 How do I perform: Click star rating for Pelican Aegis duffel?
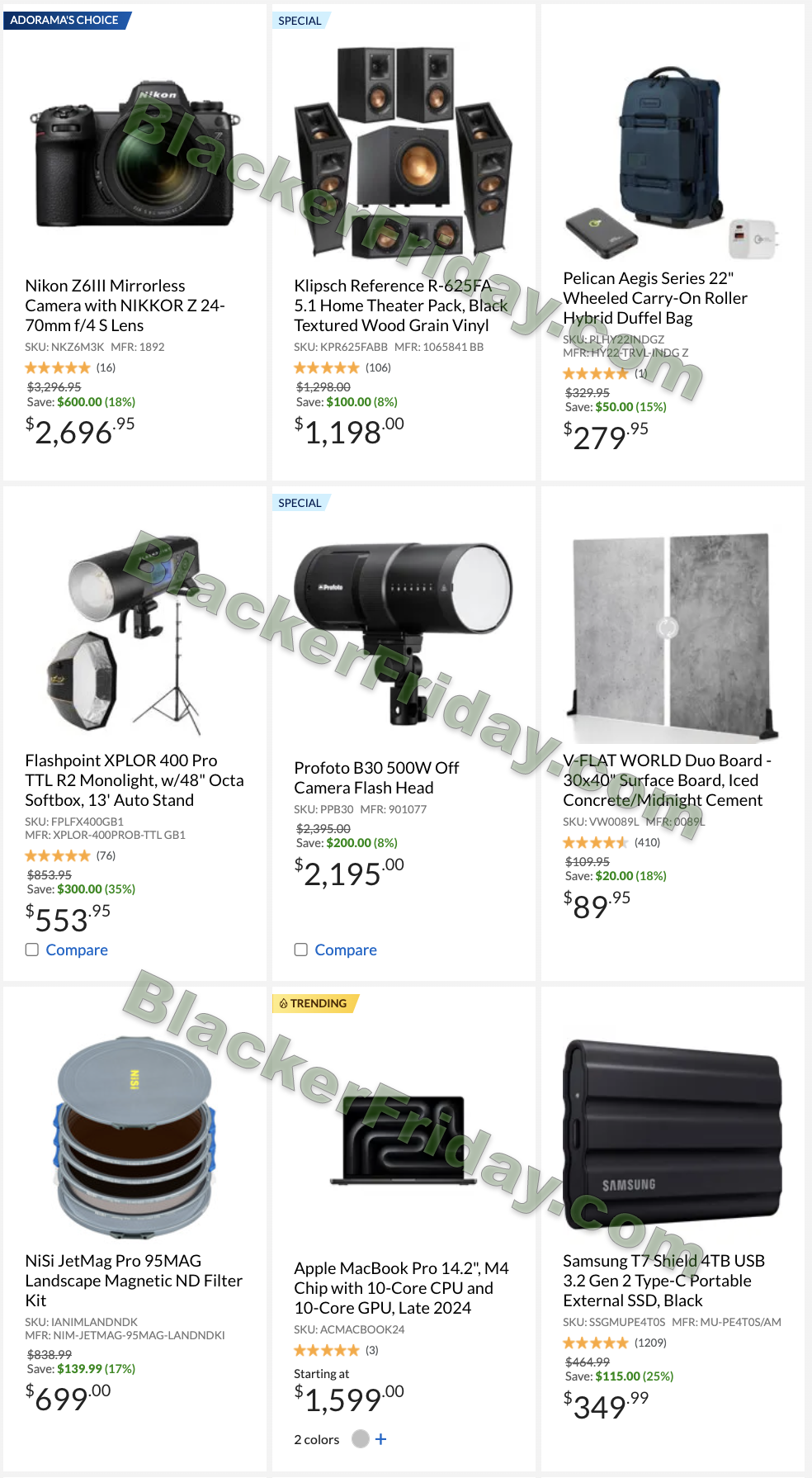pyautogui.click(x=596, y=373)
